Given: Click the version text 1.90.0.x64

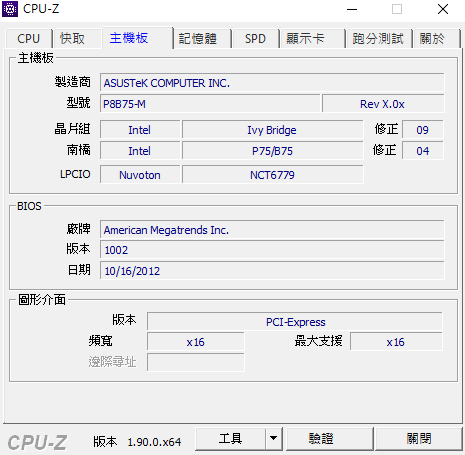Looking at the screenshot, I should 154,442.
